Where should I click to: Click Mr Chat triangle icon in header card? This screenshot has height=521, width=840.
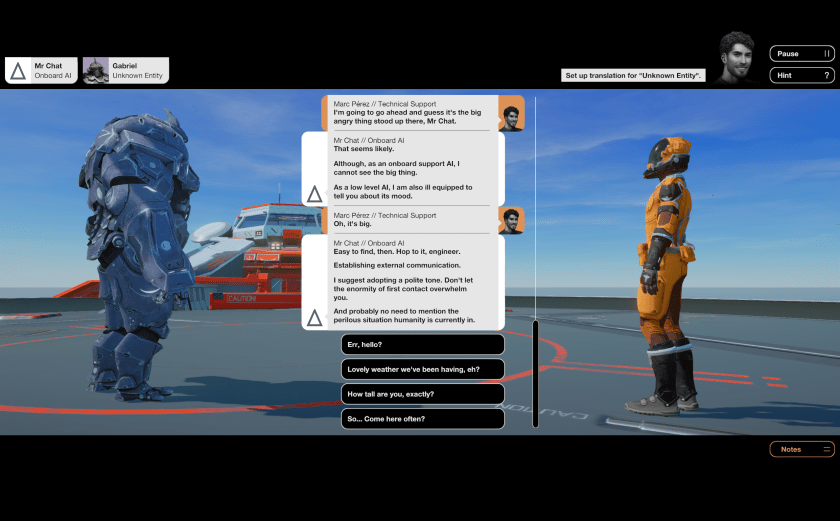click(x=18, y=71)
